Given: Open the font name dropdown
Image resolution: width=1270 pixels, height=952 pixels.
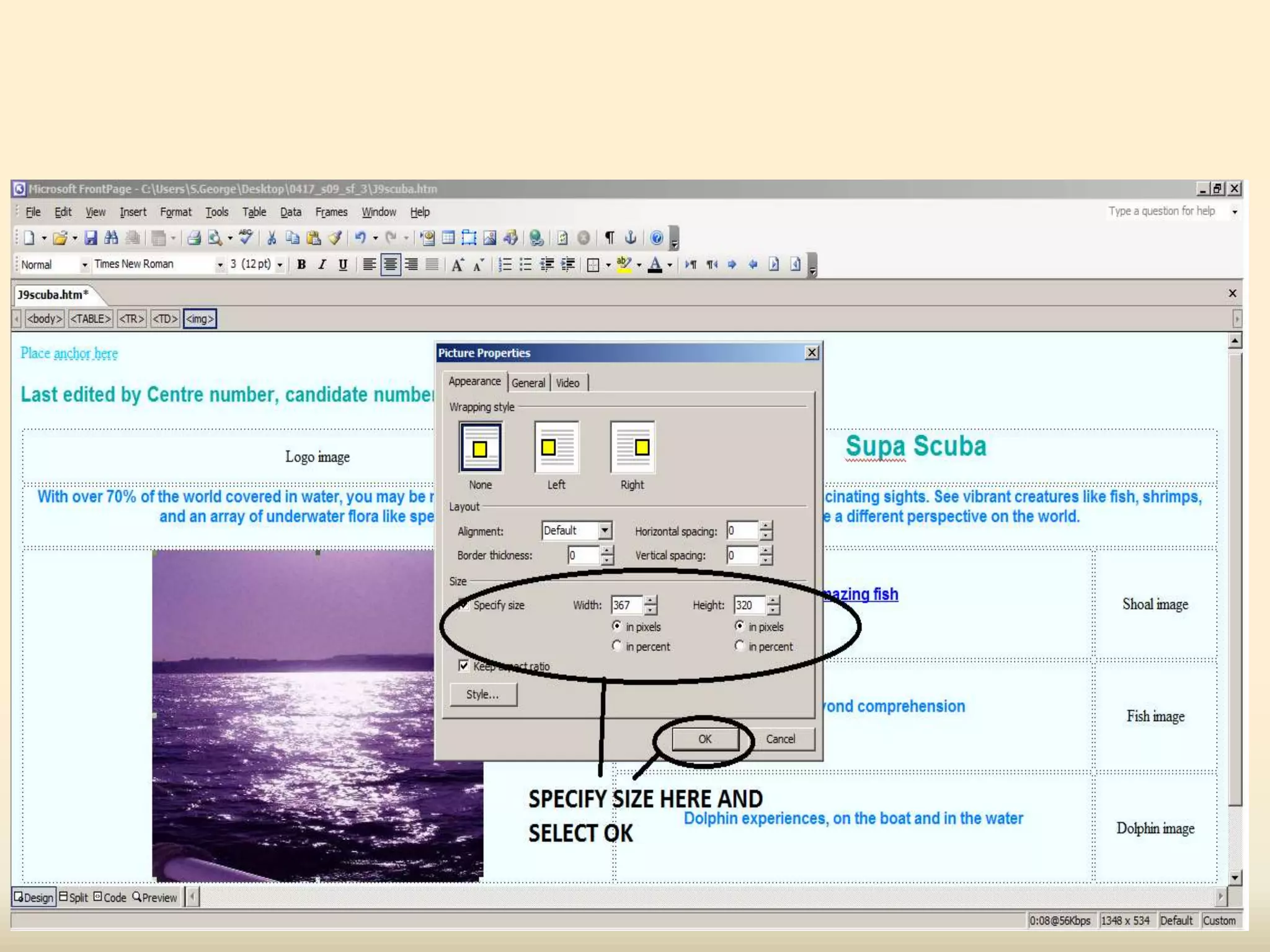Looking at the screenshot, I should point(220,265).
